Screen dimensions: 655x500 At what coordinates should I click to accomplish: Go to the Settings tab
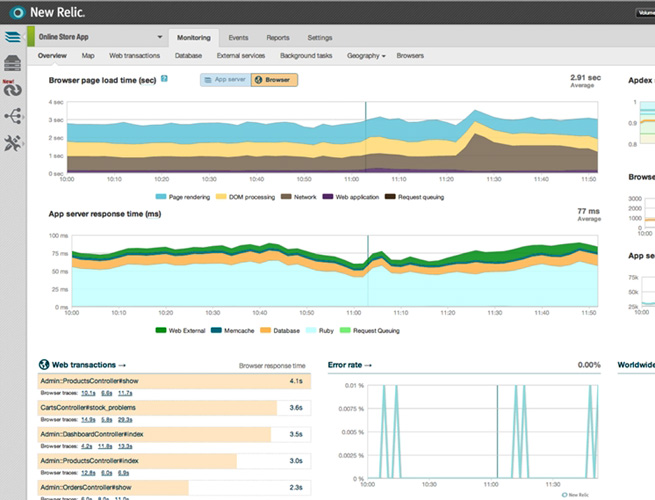pyautogui.click(x=320, y=38)
